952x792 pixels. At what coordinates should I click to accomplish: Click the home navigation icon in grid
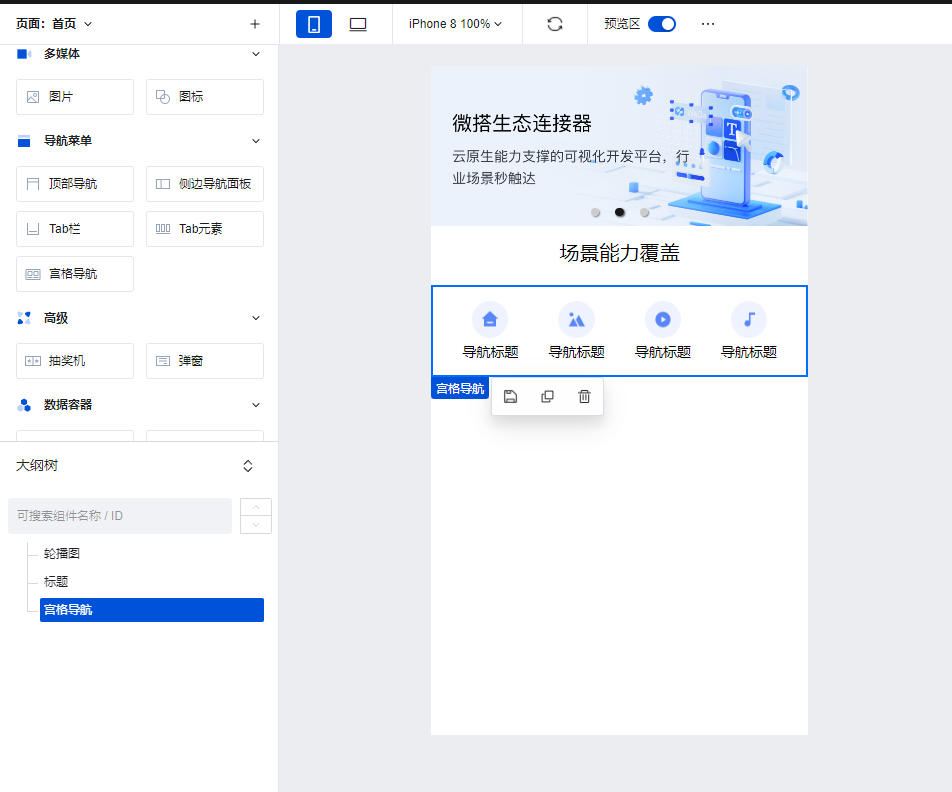[490, 319]
